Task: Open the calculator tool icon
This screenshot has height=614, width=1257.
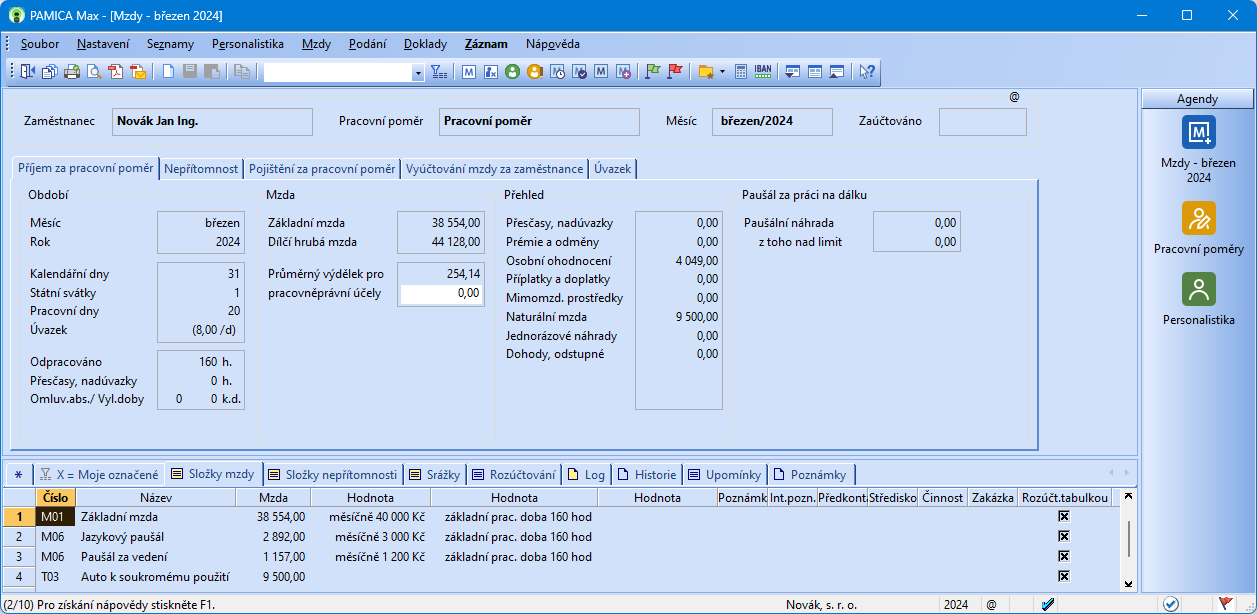Action: pos(741,72)
